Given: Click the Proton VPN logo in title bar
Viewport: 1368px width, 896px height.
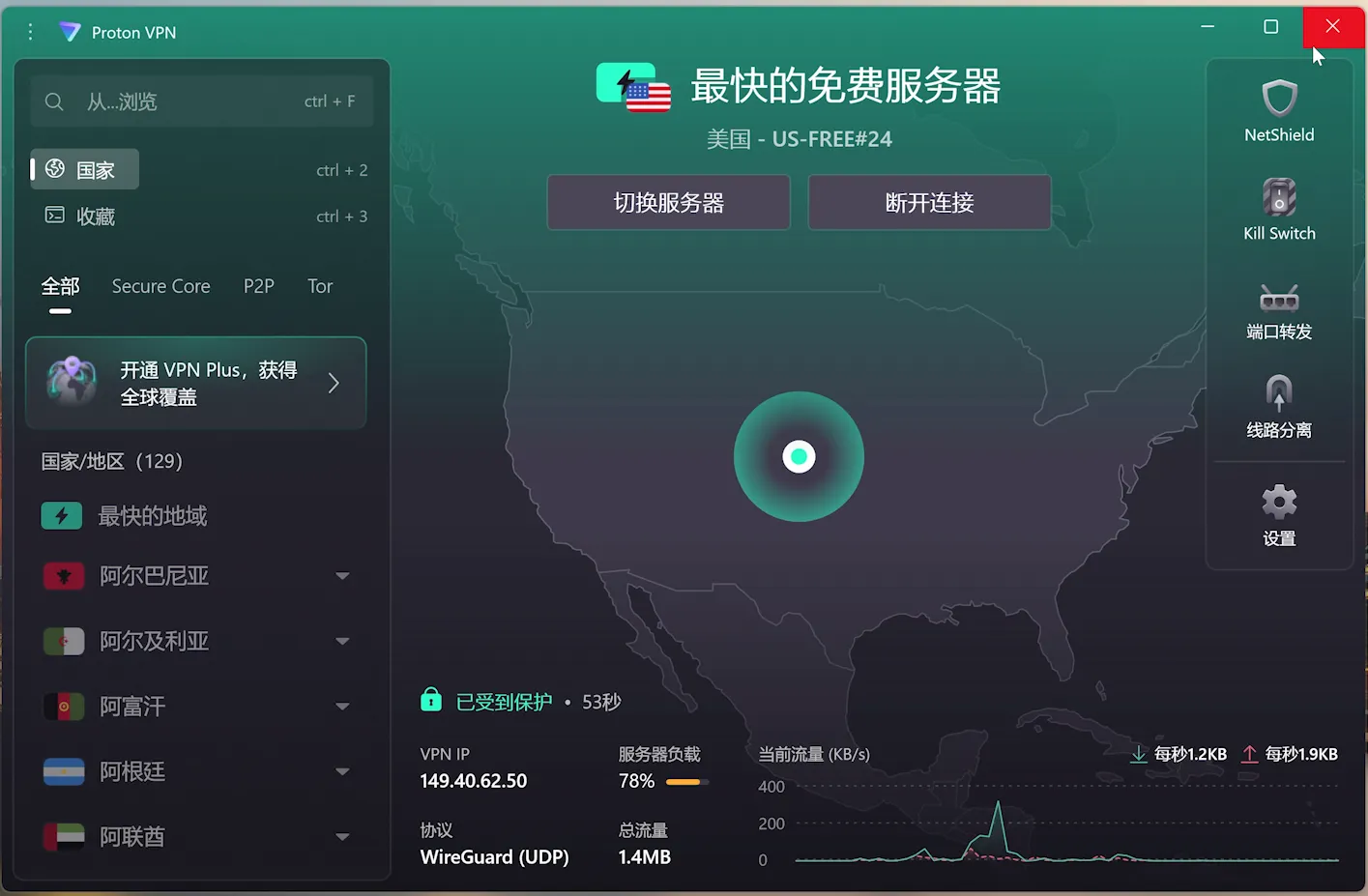Looking at the screenshot, I should pos(70,32).
